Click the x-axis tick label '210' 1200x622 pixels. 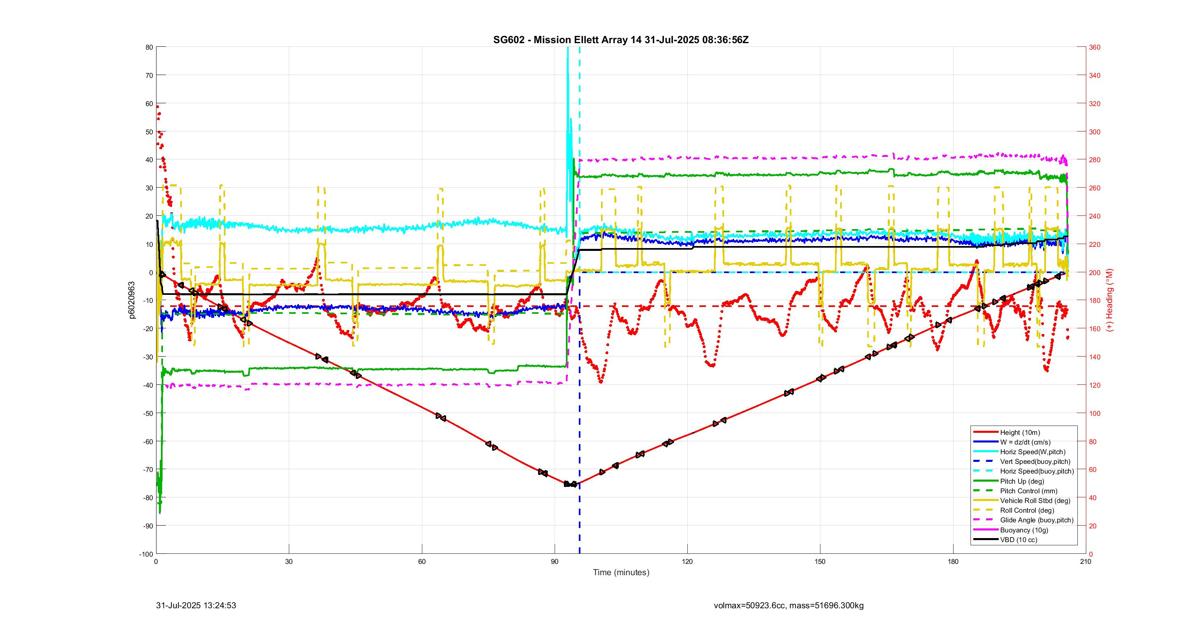click(x=1085, y=561)
